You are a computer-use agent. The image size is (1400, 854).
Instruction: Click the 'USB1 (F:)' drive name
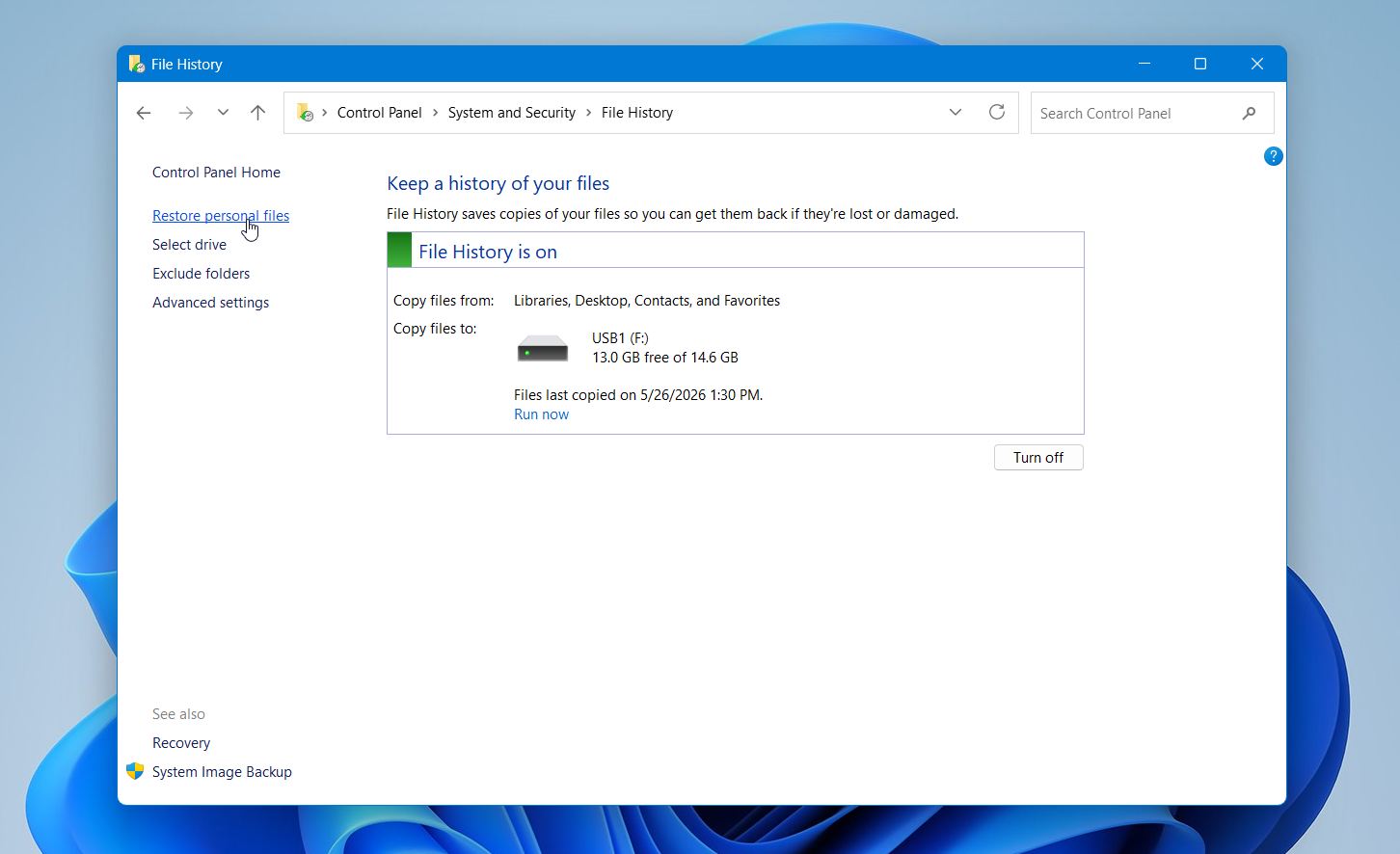620,338
